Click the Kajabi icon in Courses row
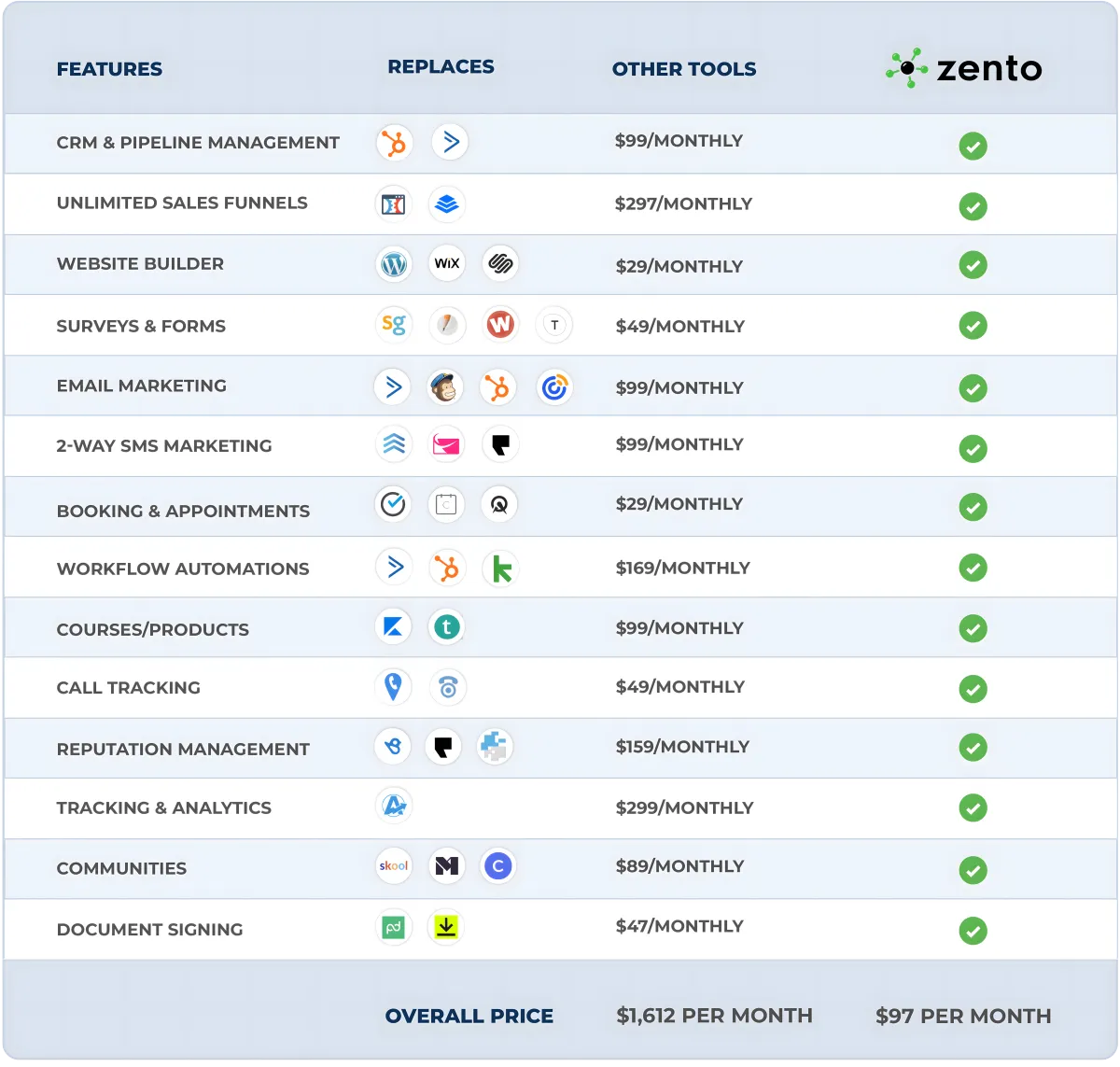This screenshot has height=1067, width=1120. click(393, 626)
